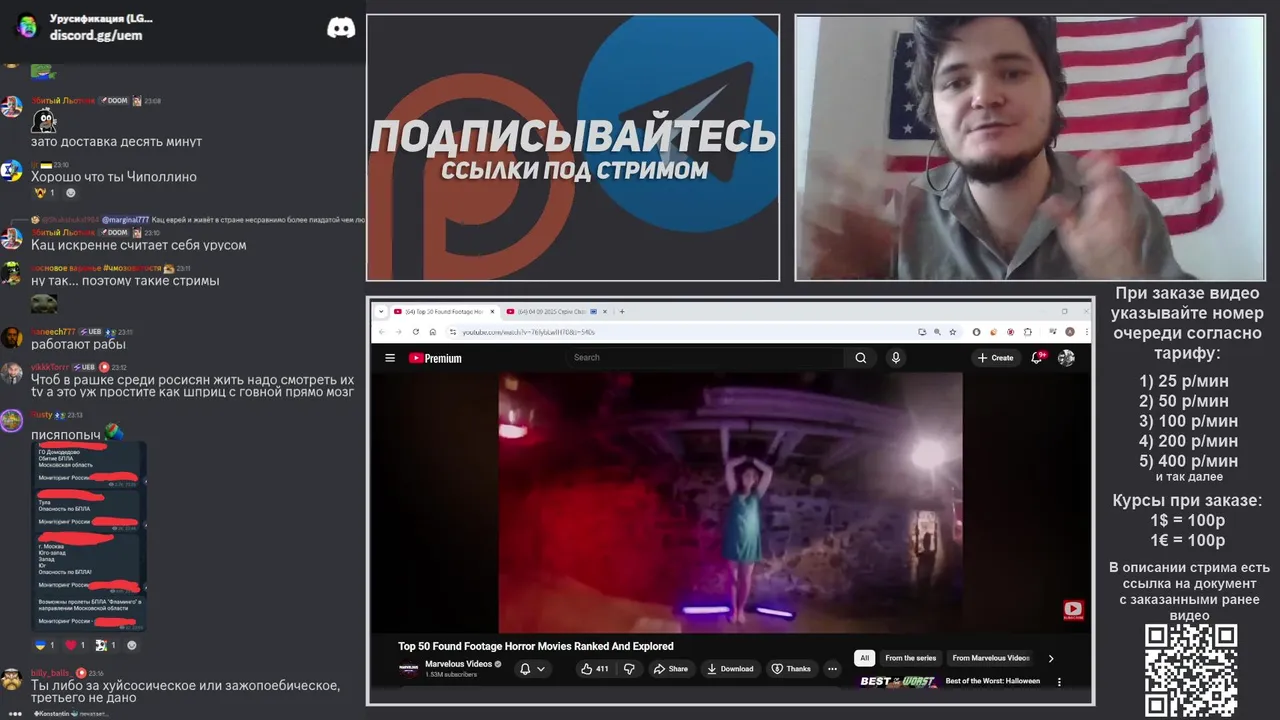Click the '3) 100 р/мин' tariff line

coord(1188,421)
